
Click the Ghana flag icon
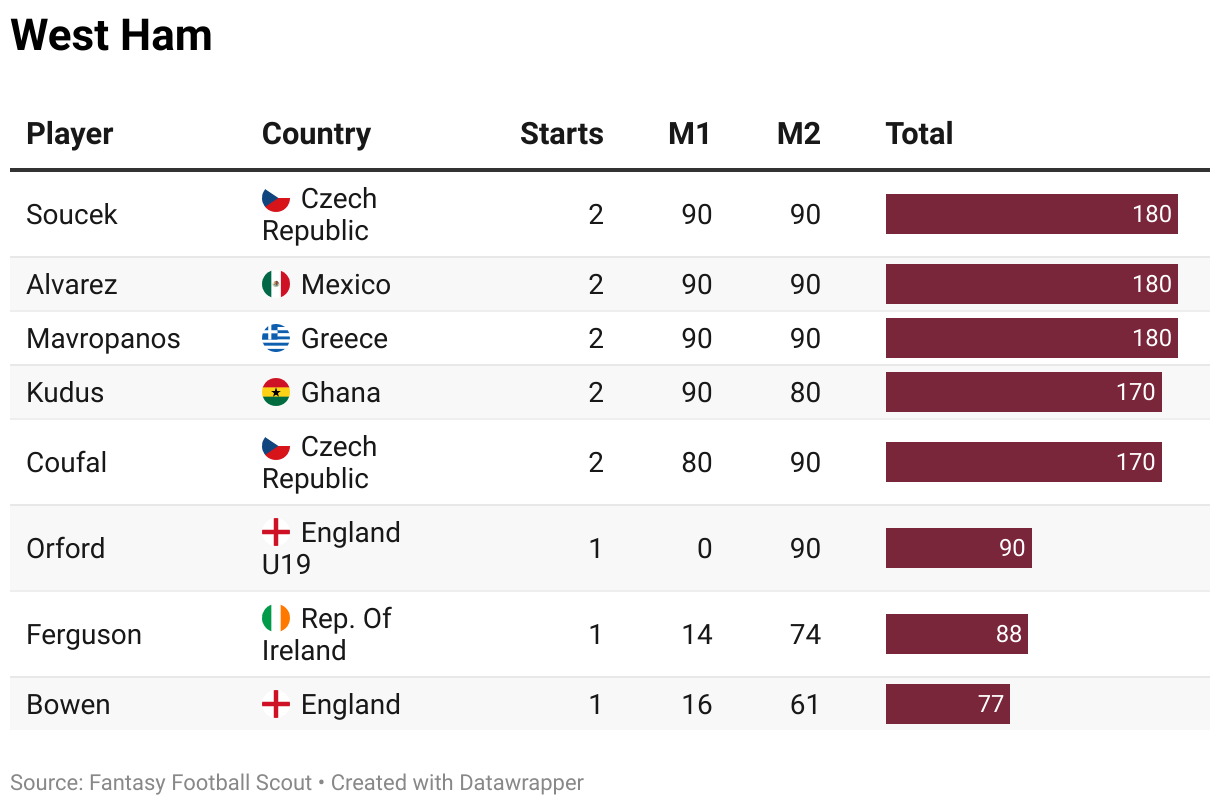pyautogui.click(x=276, y=393)
